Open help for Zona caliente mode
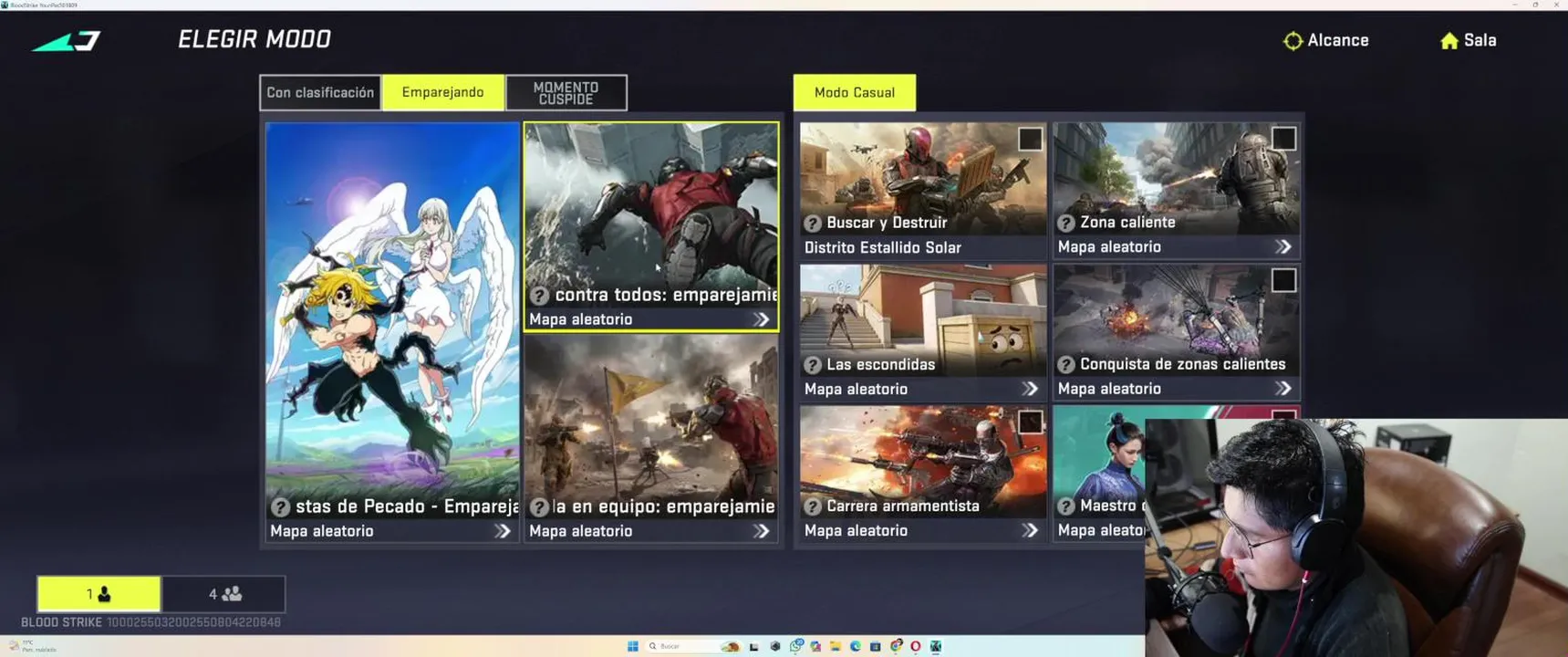 [1066, 223]
